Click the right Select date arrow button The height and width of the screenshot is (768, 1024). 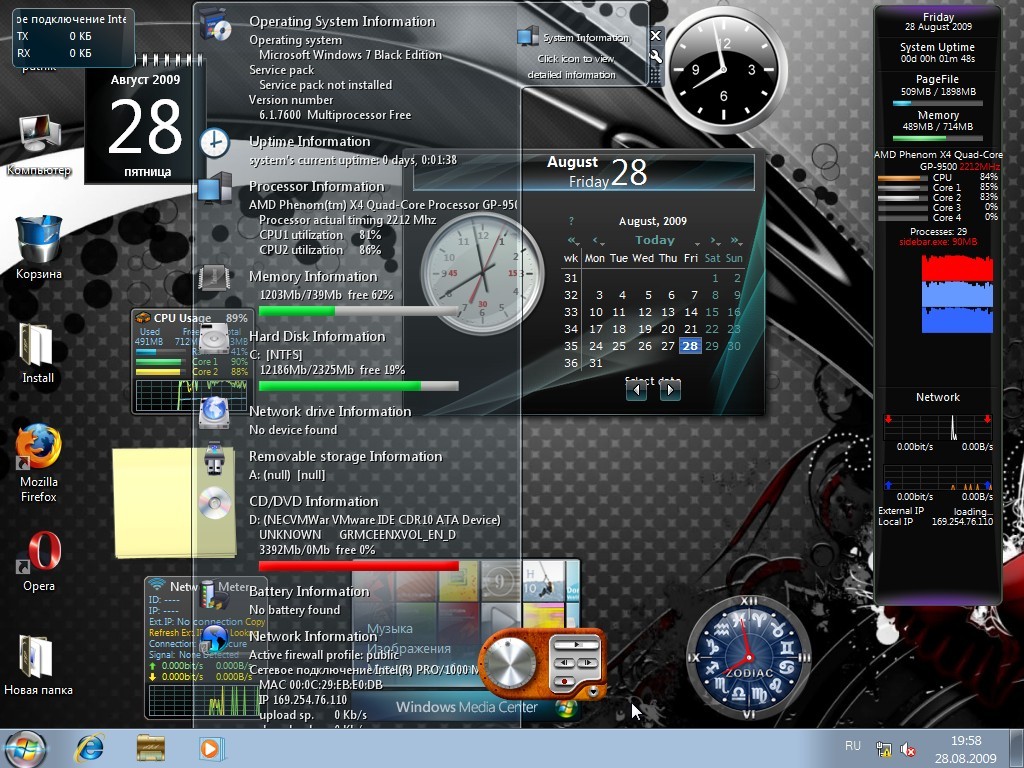[669, 391]
